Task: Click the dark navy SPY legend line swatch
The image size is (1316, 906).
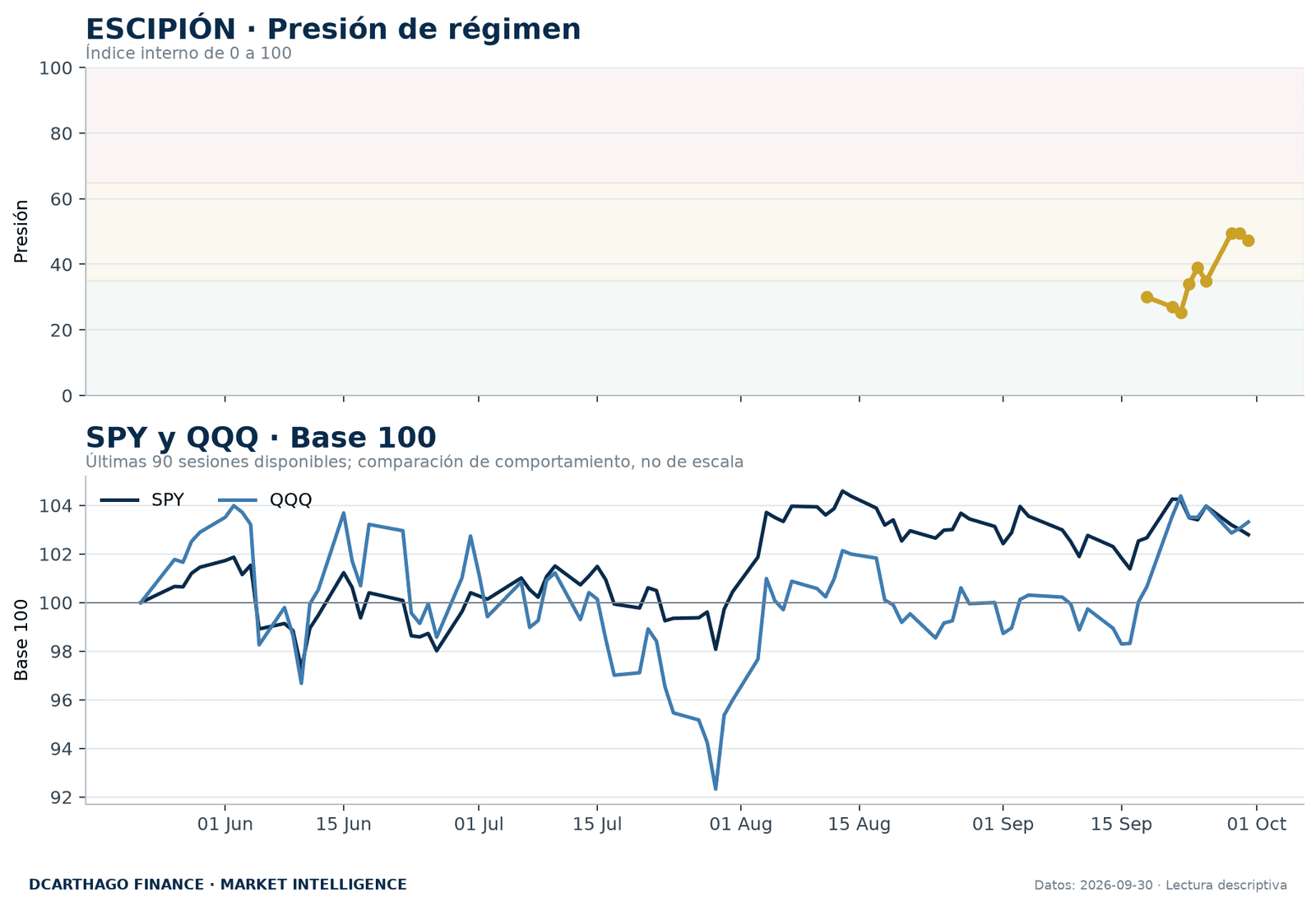Action: 119,500
